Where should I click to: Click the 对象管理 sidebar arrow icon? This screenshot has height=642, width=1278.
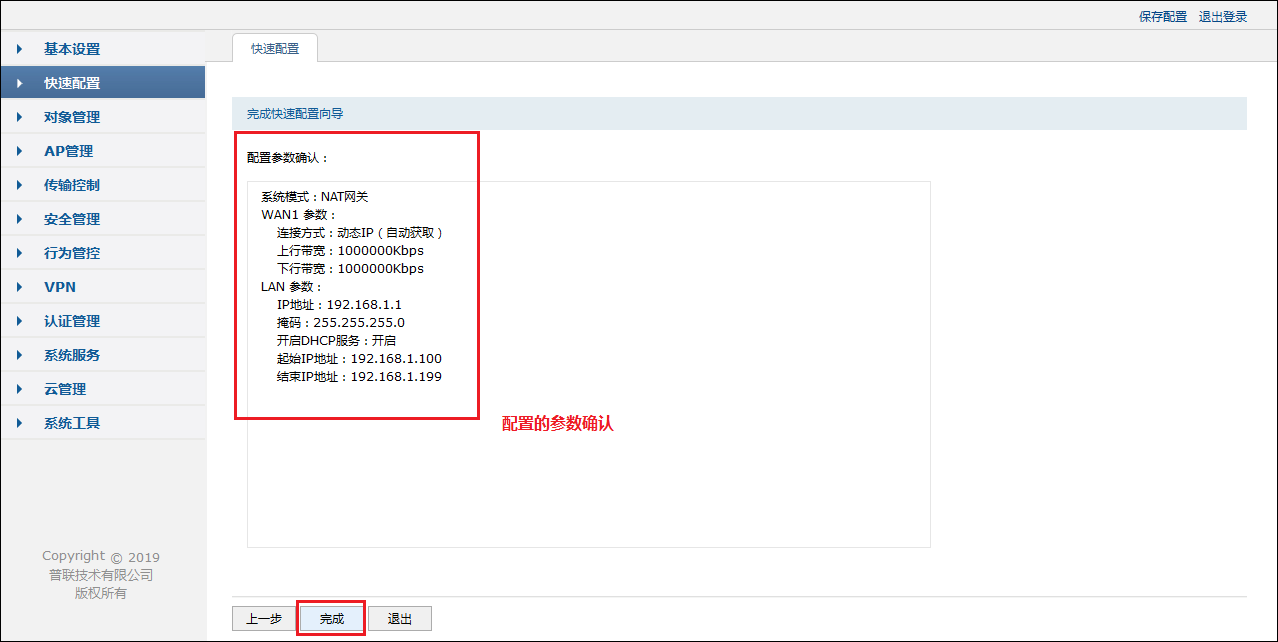[x=19, y=116]
